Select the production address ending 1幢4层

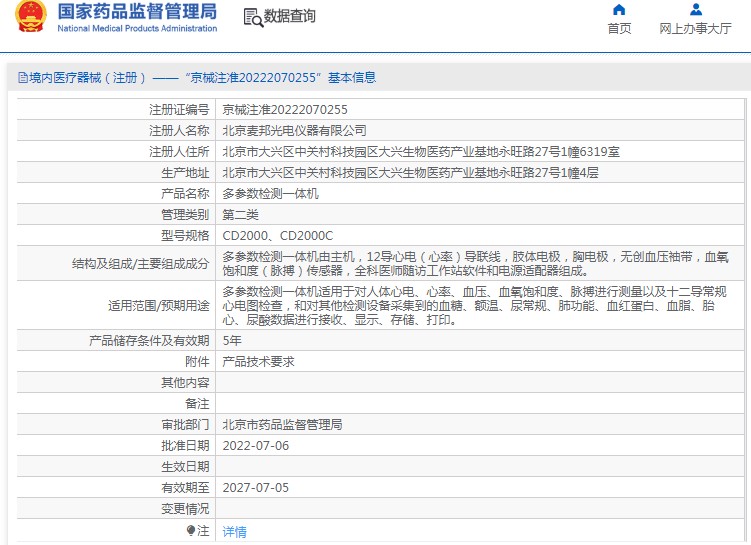[x=410, y=172]
